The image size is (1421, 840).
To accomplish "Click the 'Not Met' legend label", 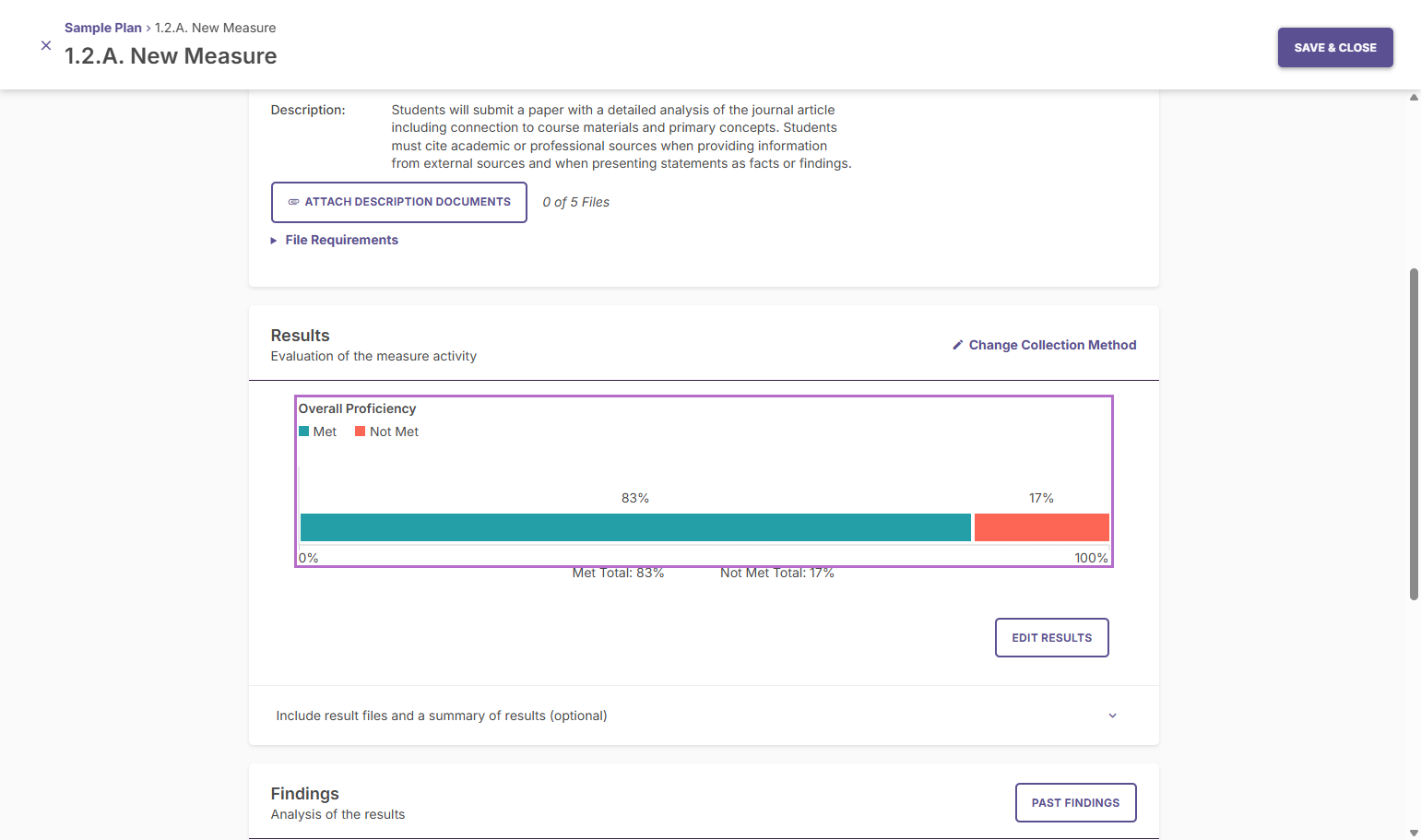I will tap(395, 432).
